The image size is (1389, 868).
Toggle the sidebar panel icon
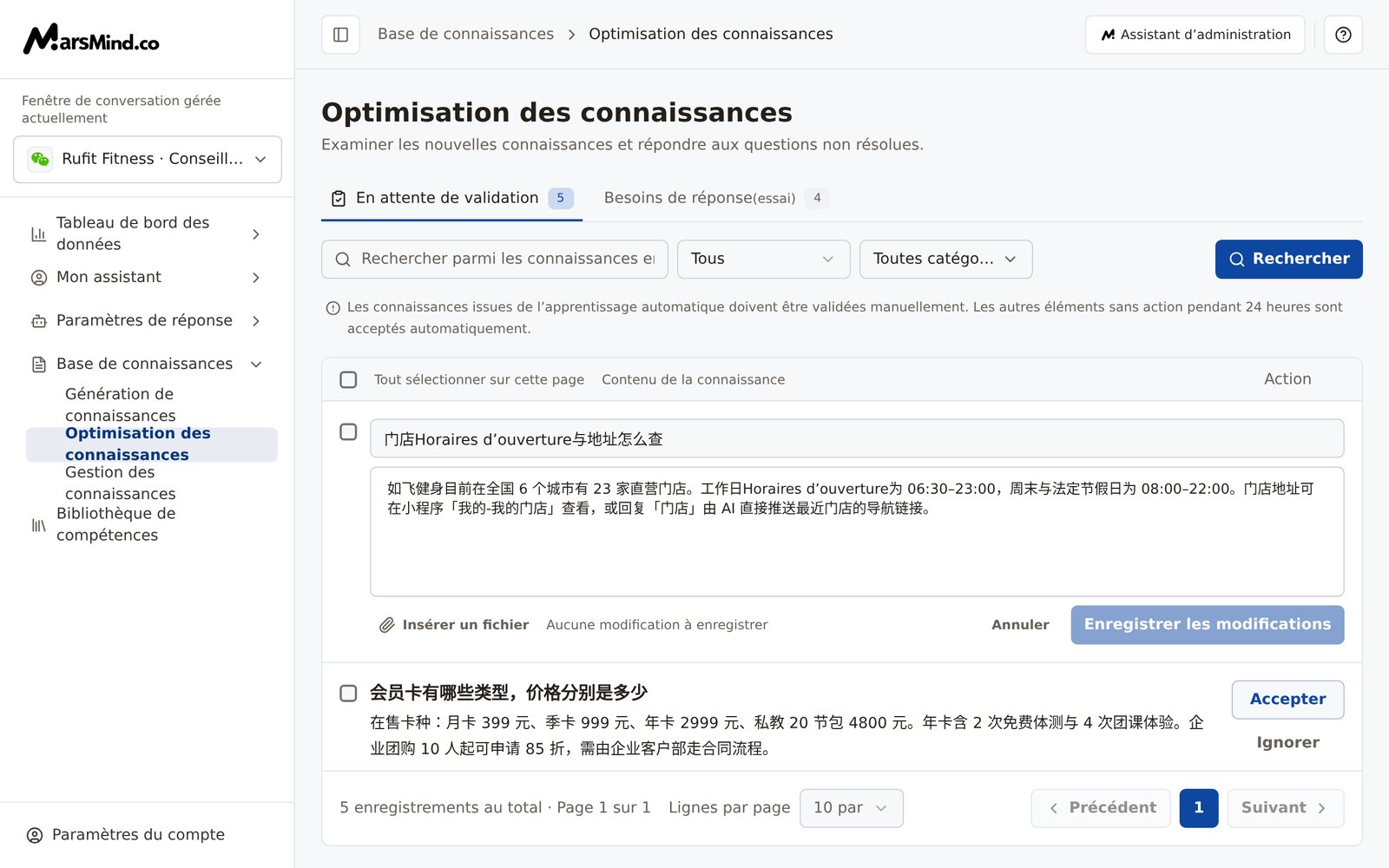coord(340,35)
